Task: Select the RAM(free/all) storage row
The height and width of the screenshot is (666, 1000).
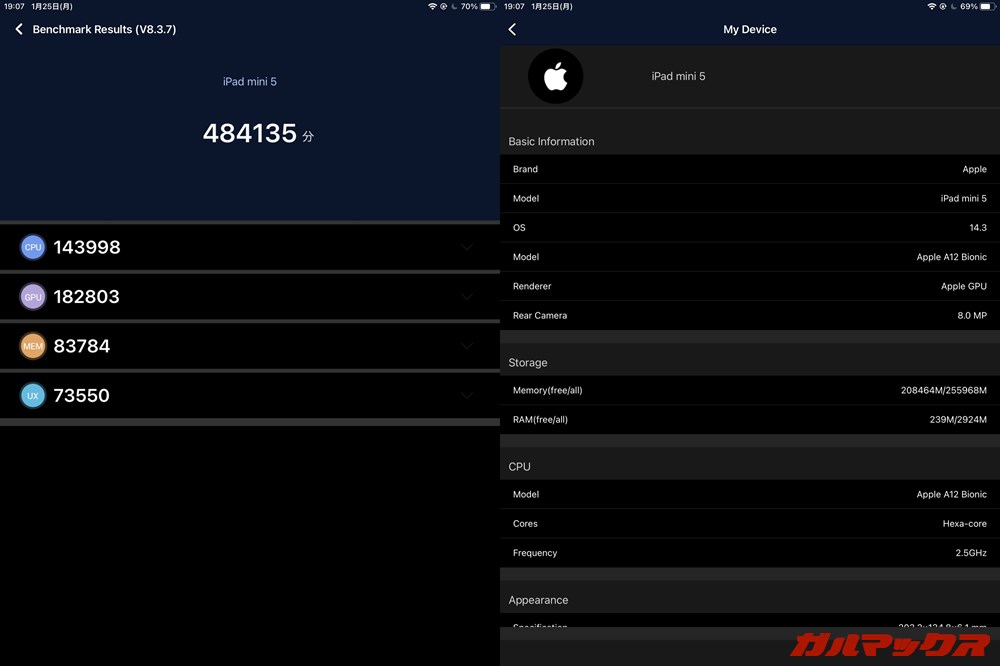Action: pos(750,419)
